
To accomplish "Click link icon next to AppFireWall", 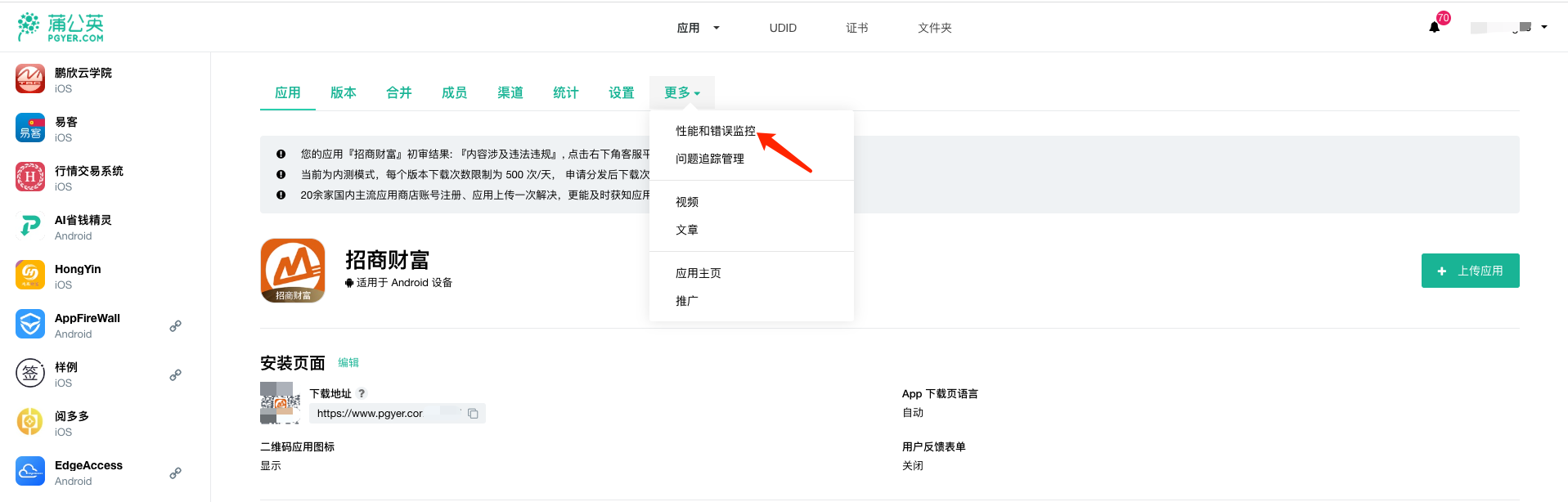I will click(175, 326).
